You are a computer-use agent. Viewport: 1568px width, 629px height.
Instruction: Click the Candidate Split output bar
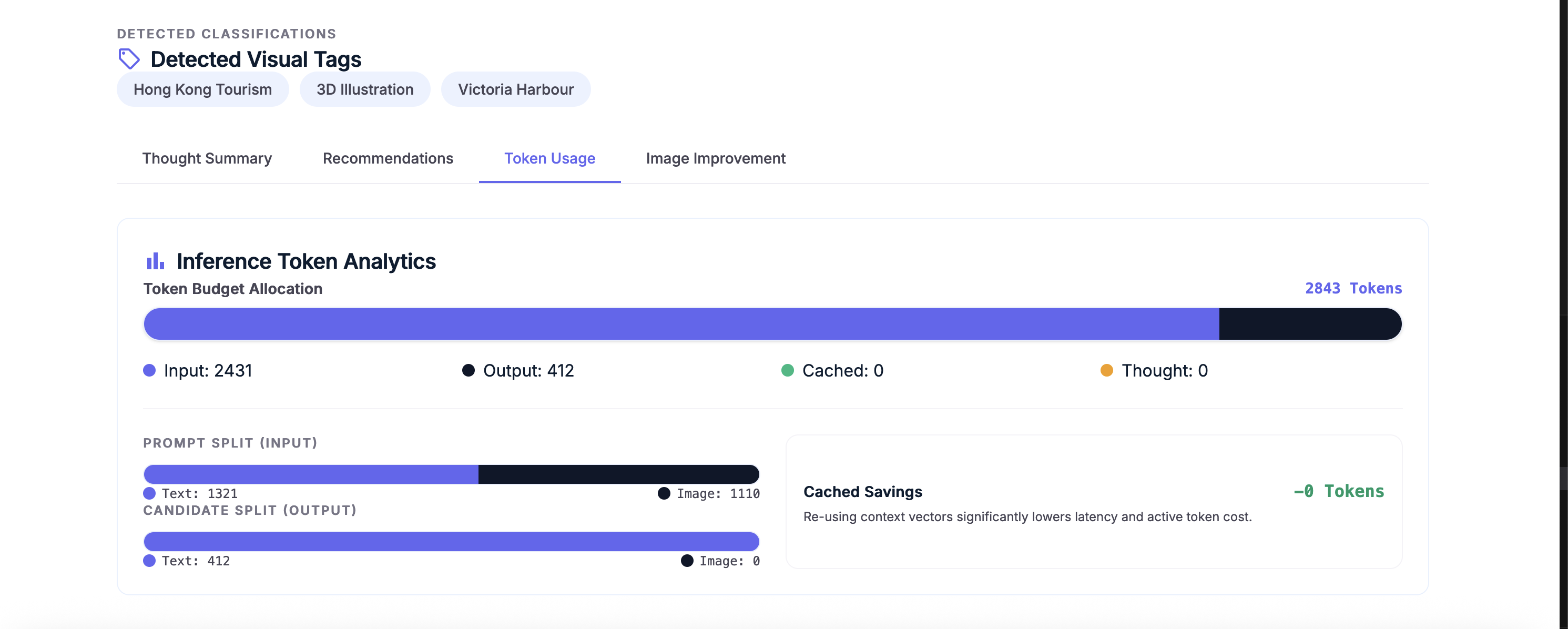[x=451, y=542]
